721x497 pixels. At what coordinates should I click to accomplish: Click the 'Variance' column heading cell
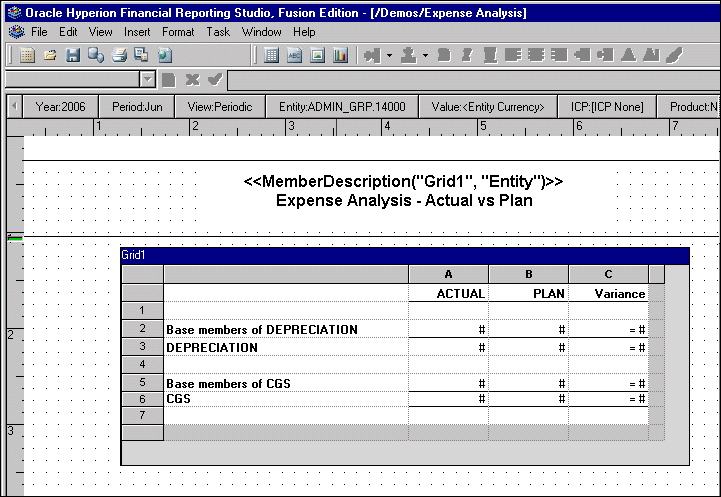608,293
